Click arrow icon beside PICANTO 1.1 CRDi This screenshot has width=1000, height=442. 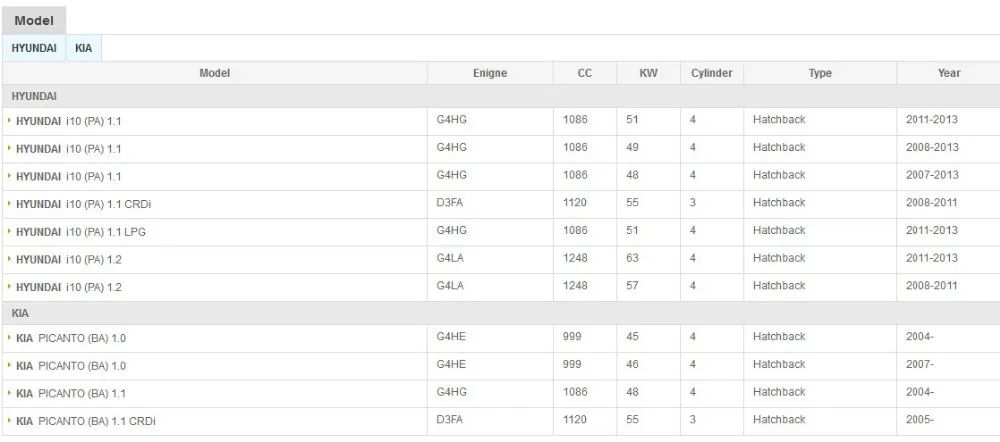coord(10,421)
